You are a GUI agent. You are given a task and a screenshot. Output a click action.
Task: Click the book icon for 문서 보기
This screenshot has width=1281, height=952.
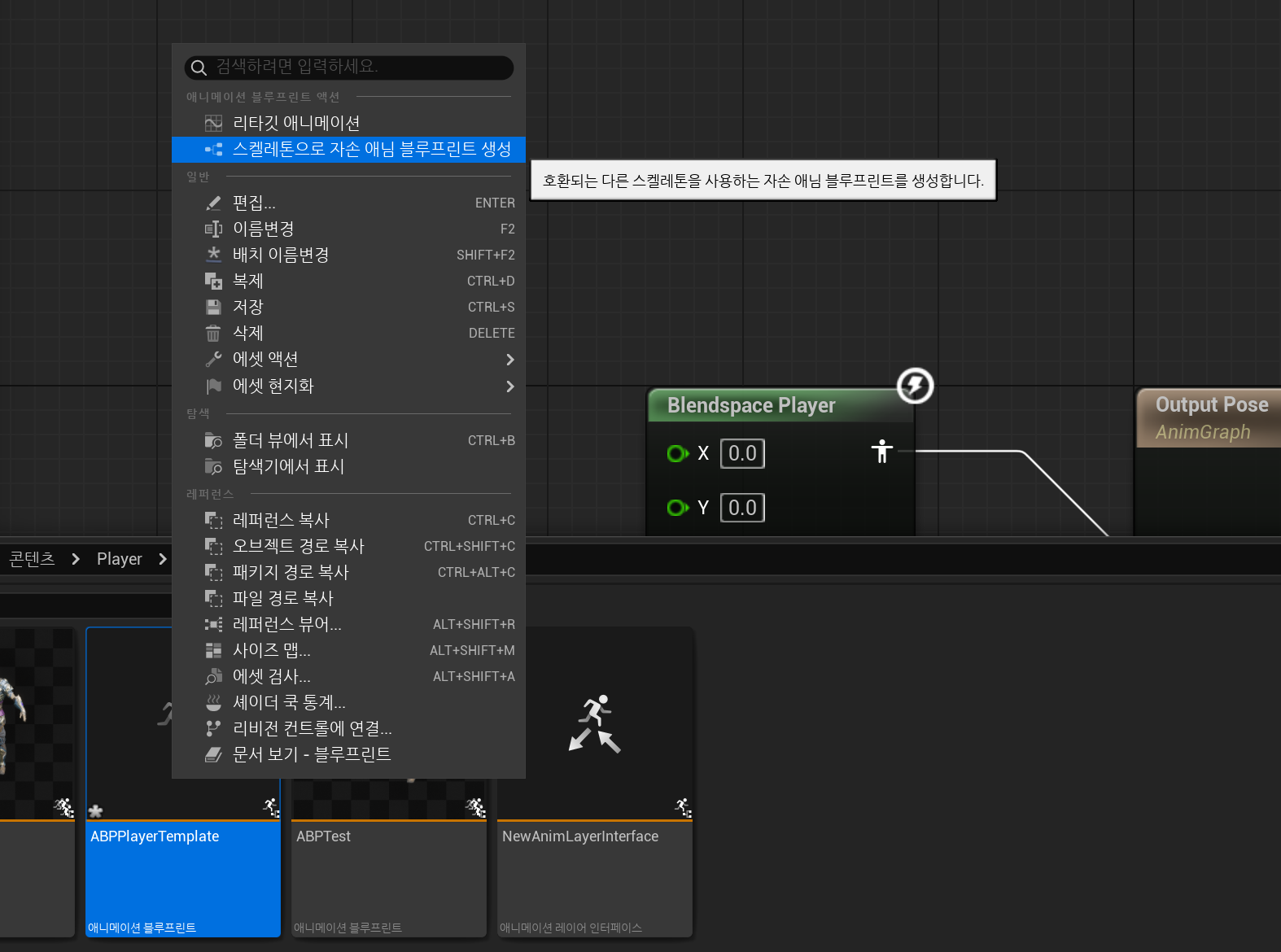point(213,754)
